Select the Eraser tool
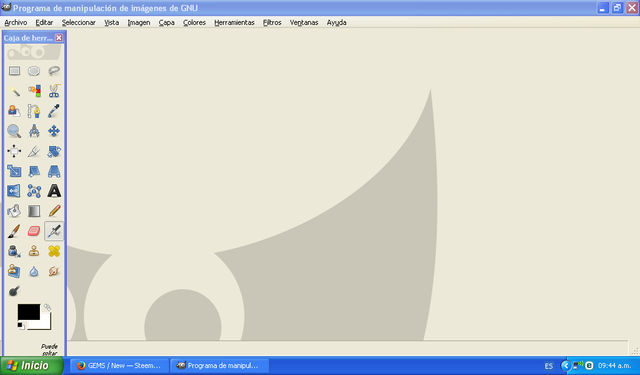640x375 pixels. (34, 231)
